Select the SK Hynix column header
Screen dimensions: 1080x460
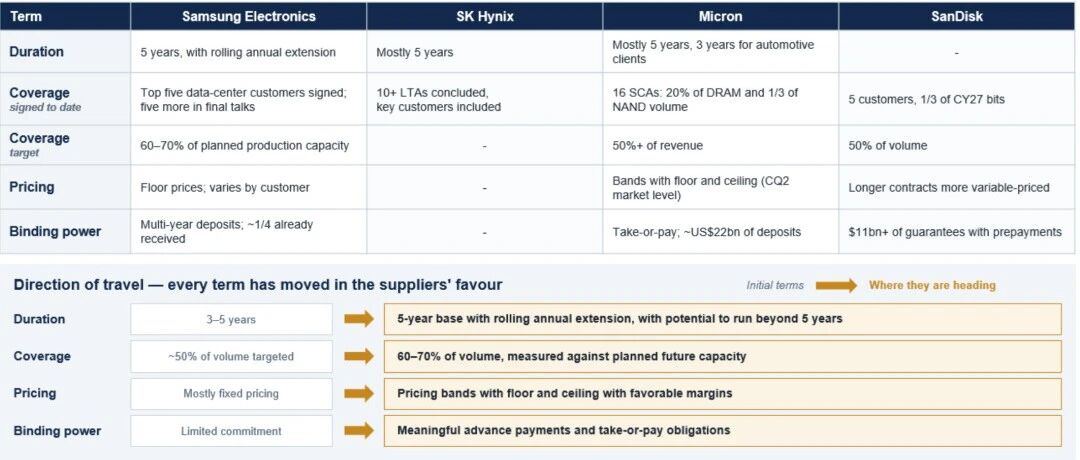(485, 17)
